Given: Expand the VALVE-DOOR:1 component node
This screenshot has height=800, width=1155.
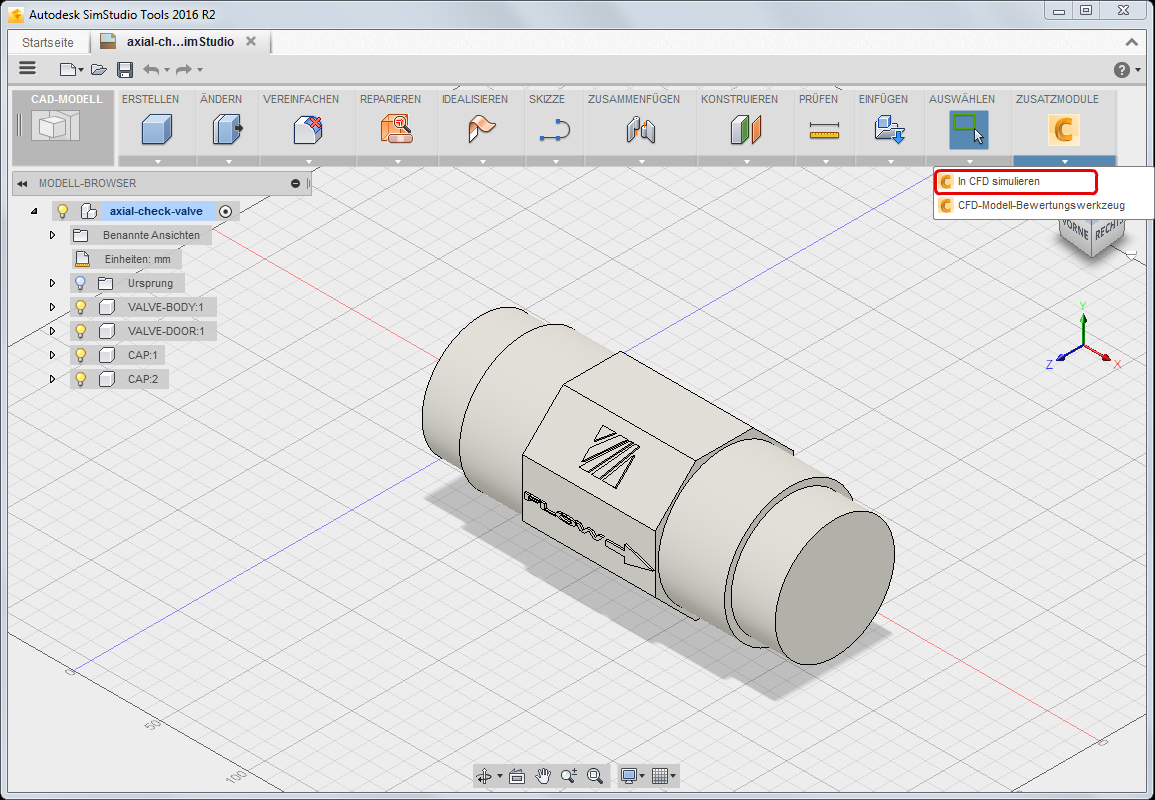Looking at the screenshot, I should [52, 331].
